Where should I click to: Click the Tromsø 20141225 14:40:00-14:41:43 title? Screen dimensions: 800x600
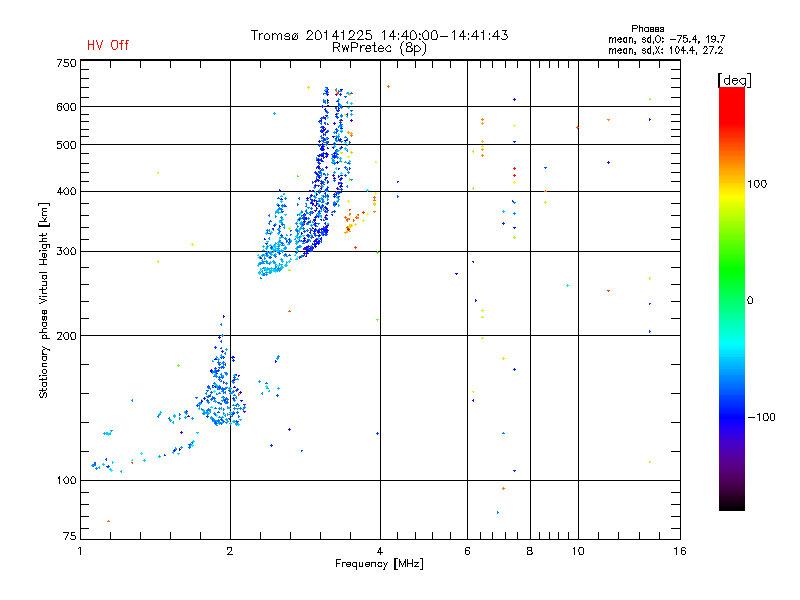point(379,35)
